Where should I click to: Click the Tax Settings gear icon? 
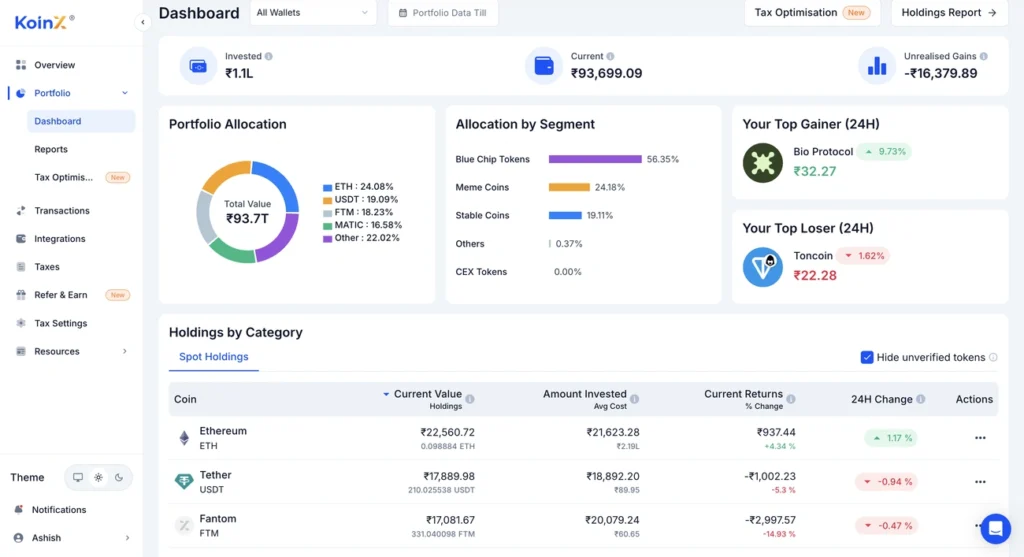pos(21,323)
